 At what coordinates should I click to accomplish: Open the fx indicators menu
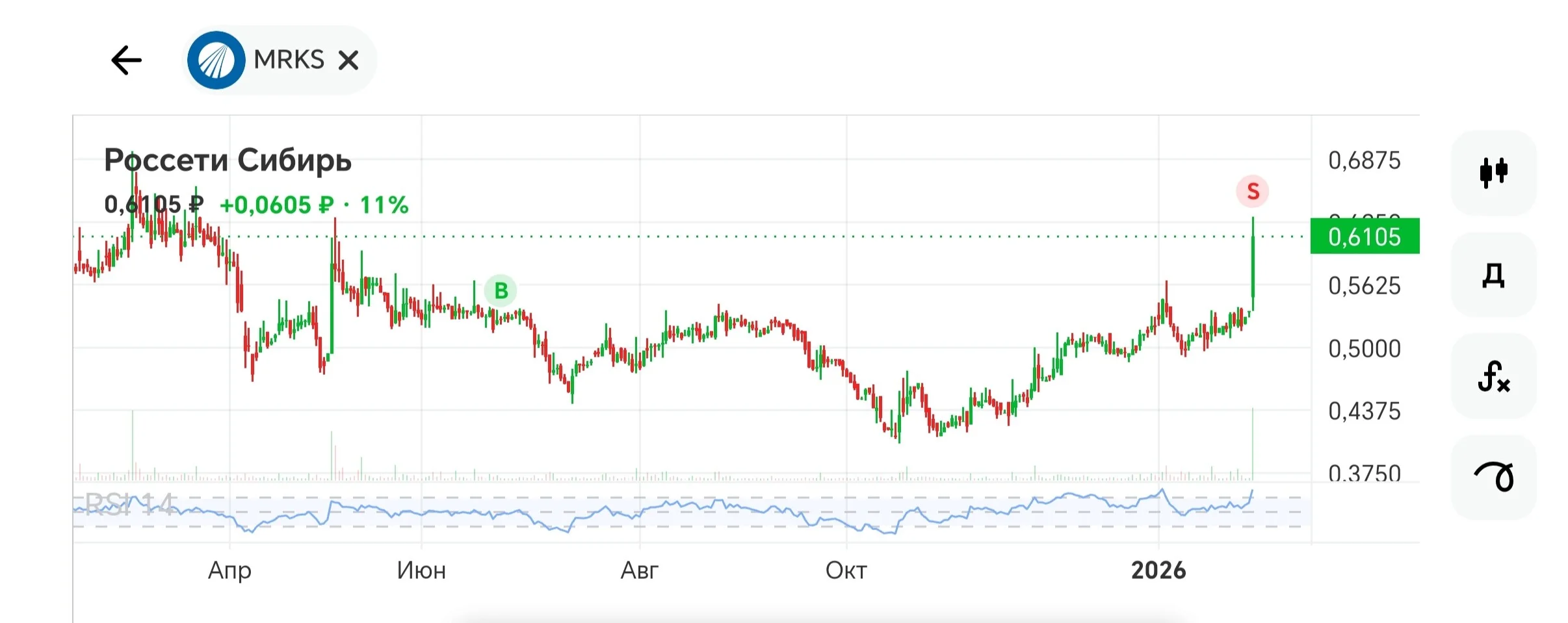click(x=1493, y=376)
